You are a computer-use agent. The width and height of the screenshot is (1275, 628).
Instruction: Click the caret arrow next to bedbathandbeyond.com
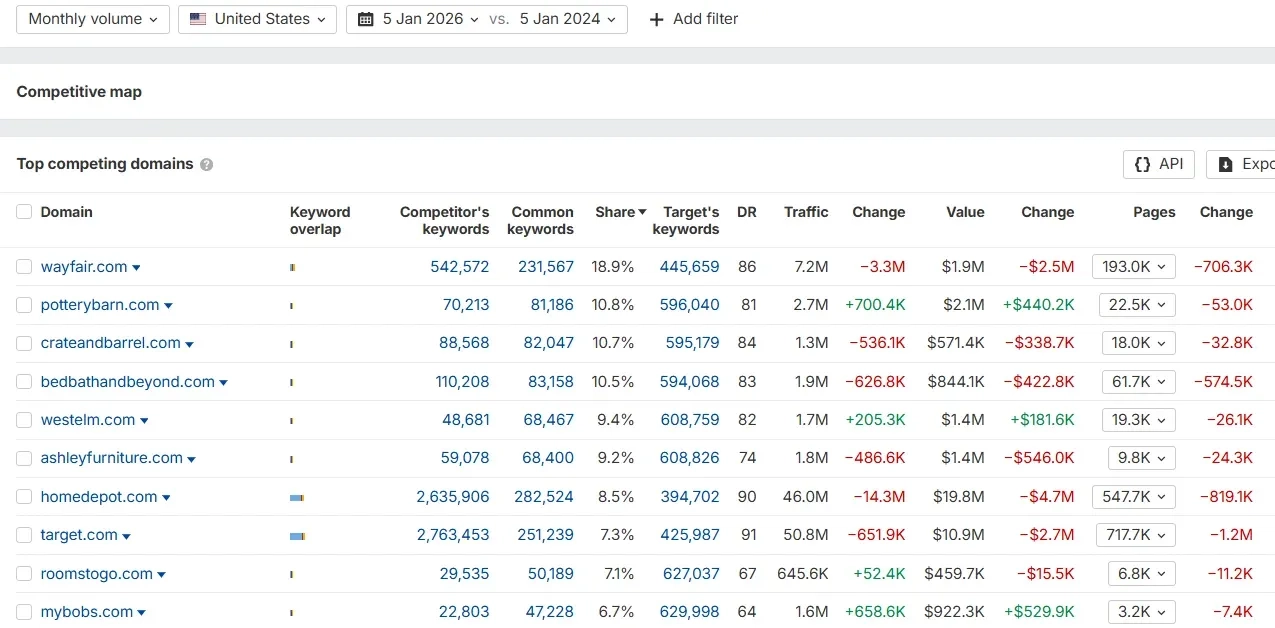pos(223,383)
